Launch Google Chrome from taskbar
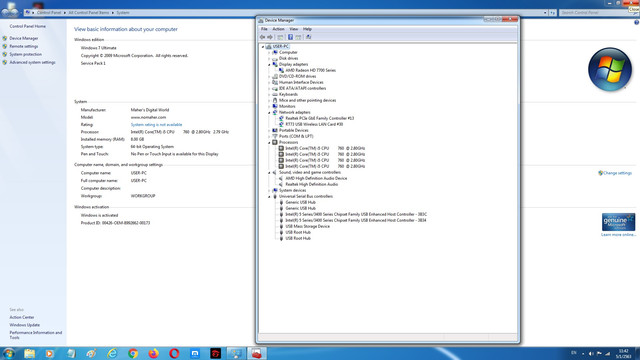Viewport: 640px width, 360px height. click(x=133, y=353)
